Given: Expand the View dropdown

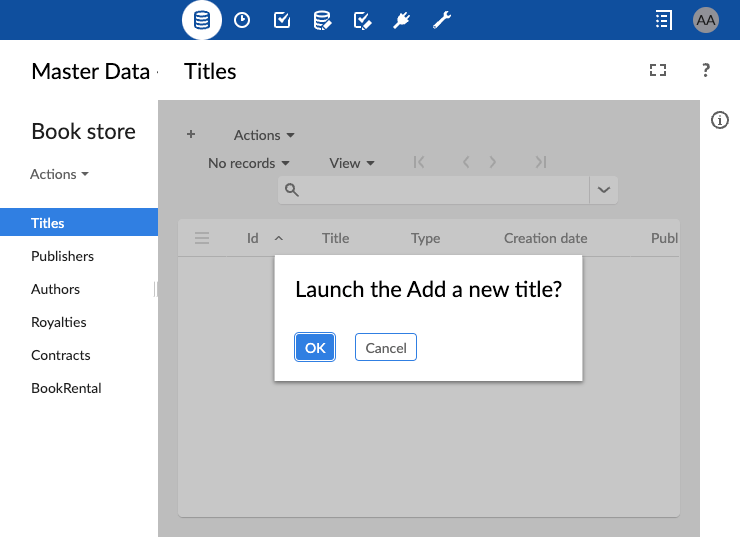Looking at the screenshot, I should (352, 163).
